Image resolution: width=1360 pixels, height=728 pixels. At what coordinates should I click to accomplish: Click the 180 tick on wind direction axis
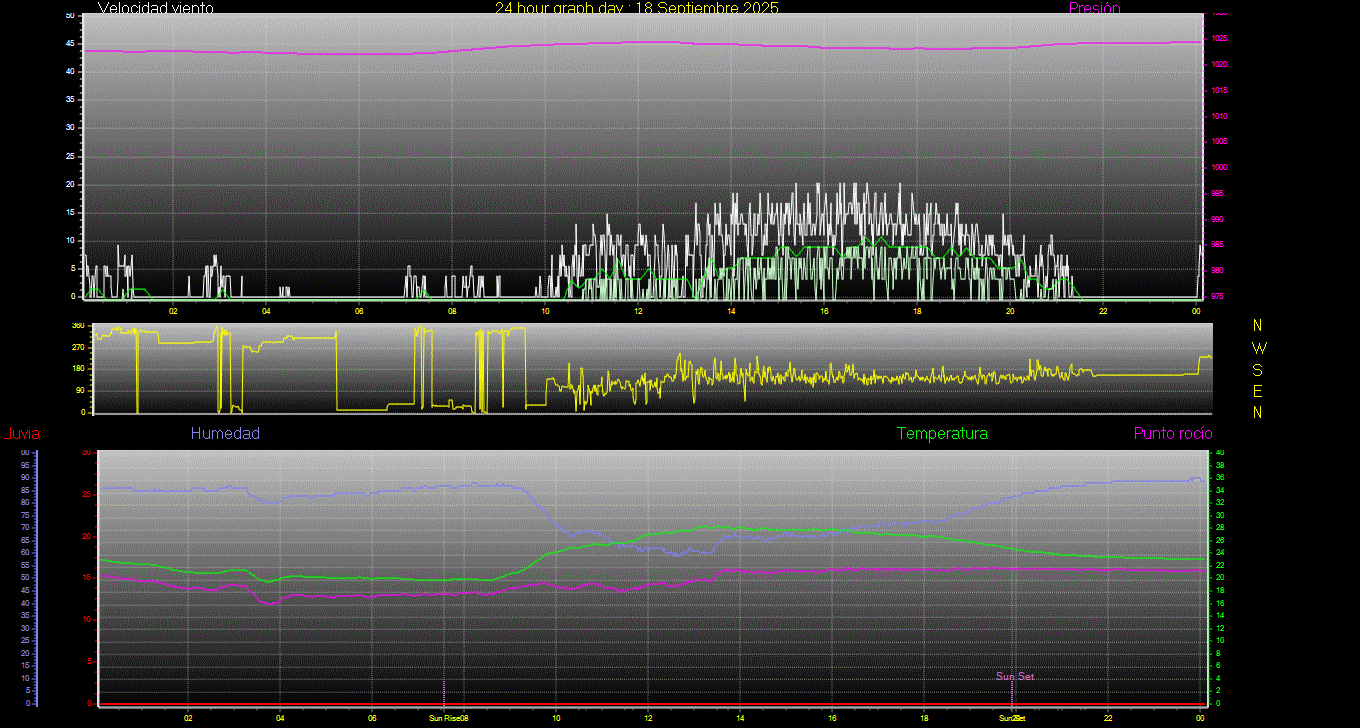78,369
